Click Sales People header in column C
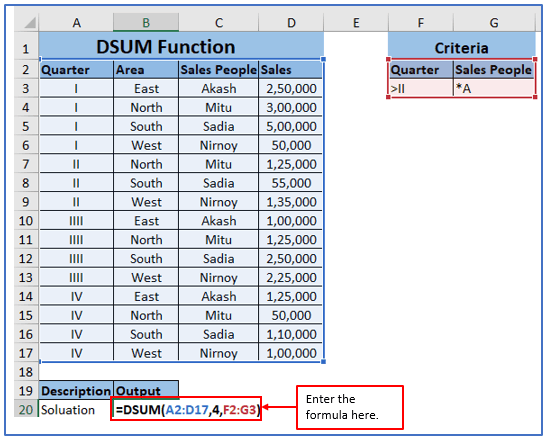Screen dimensions: 548x440 point(218,70)
